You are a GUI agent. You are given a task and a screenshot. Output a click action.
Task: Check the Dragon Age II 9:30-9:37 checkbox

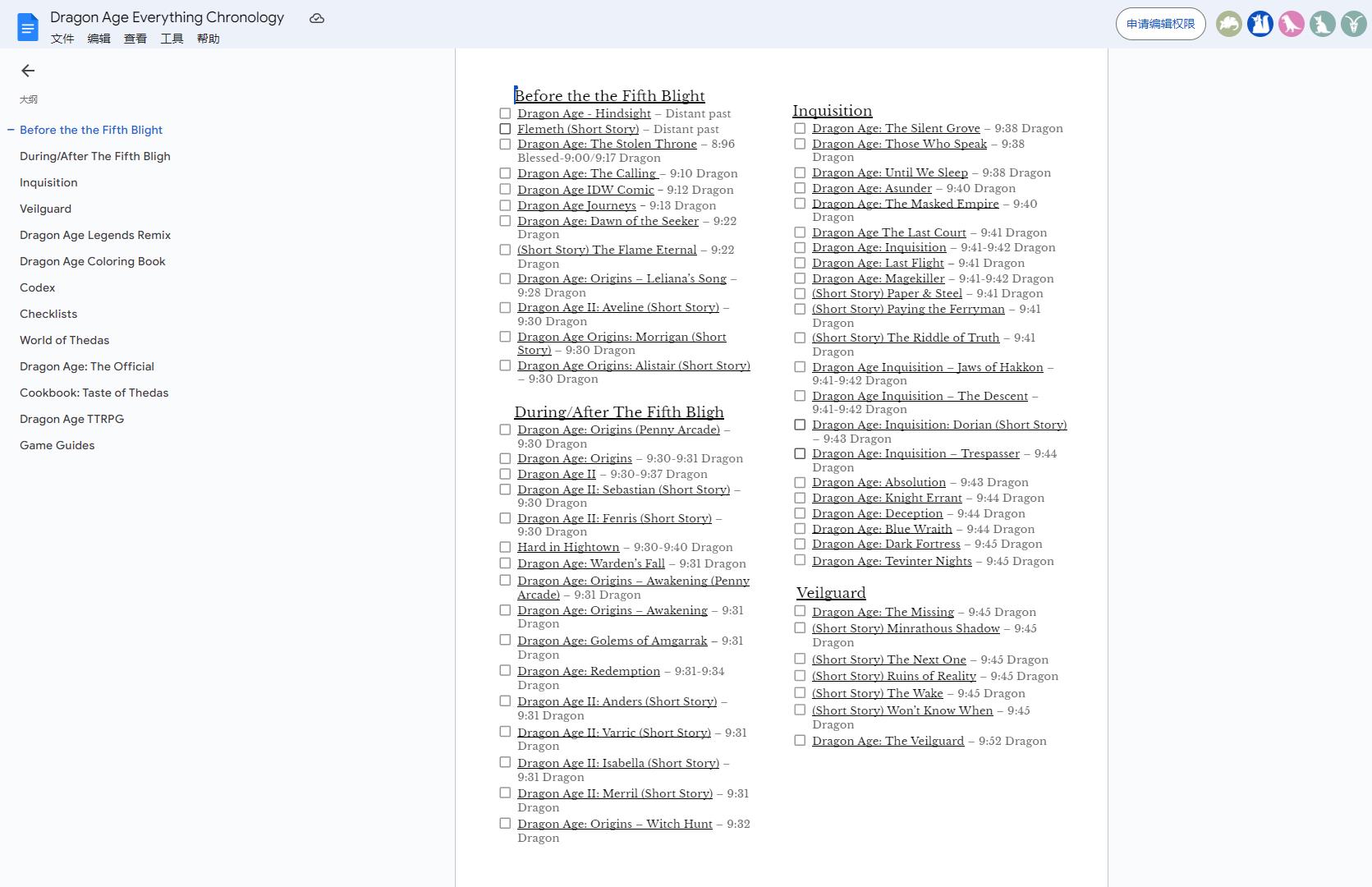pyautogui.click(x=505, y=474)
